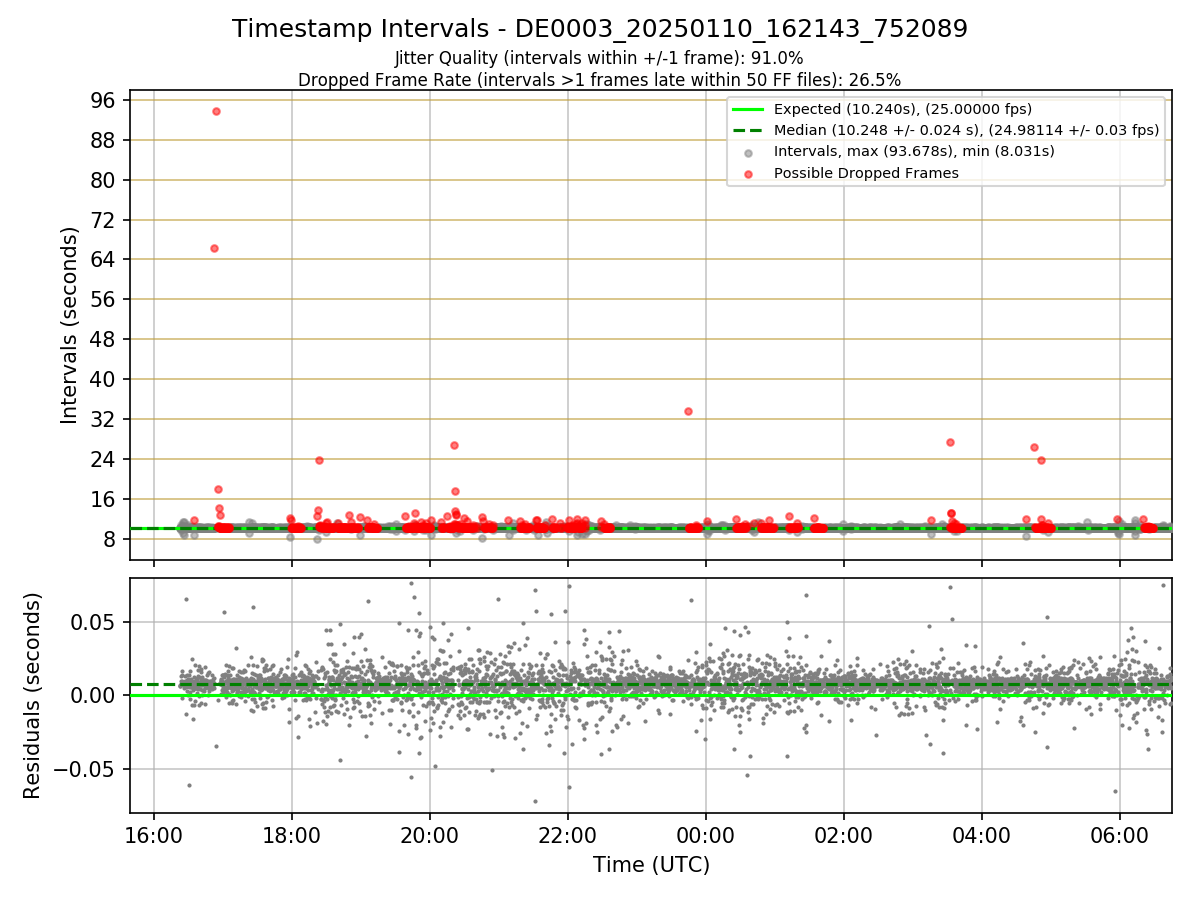Click residuals tick label "−0.05"

(x=87, y=769)
